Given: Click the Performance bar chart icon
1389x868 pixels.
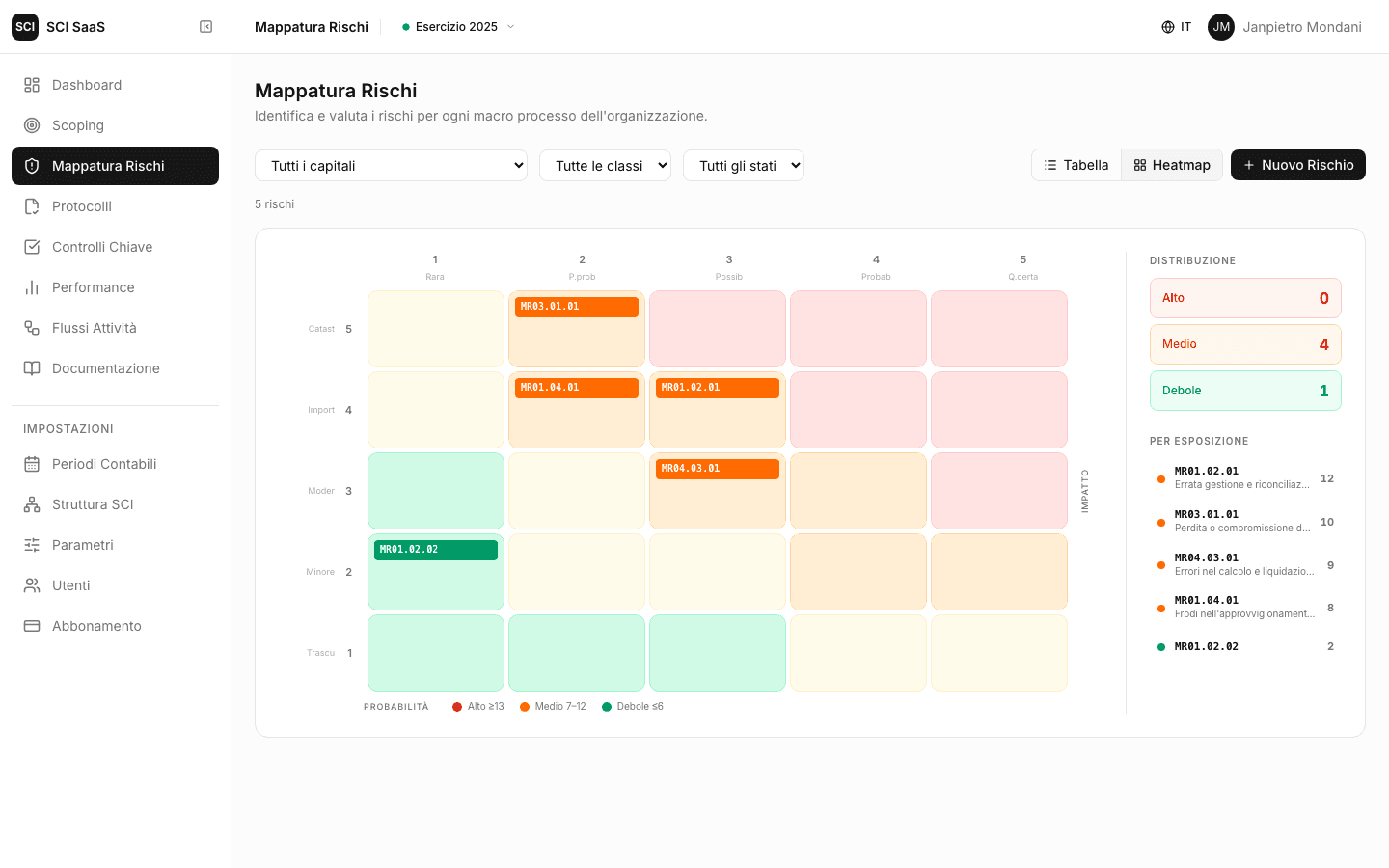Looking at the screenshot, I should (32, 287).
